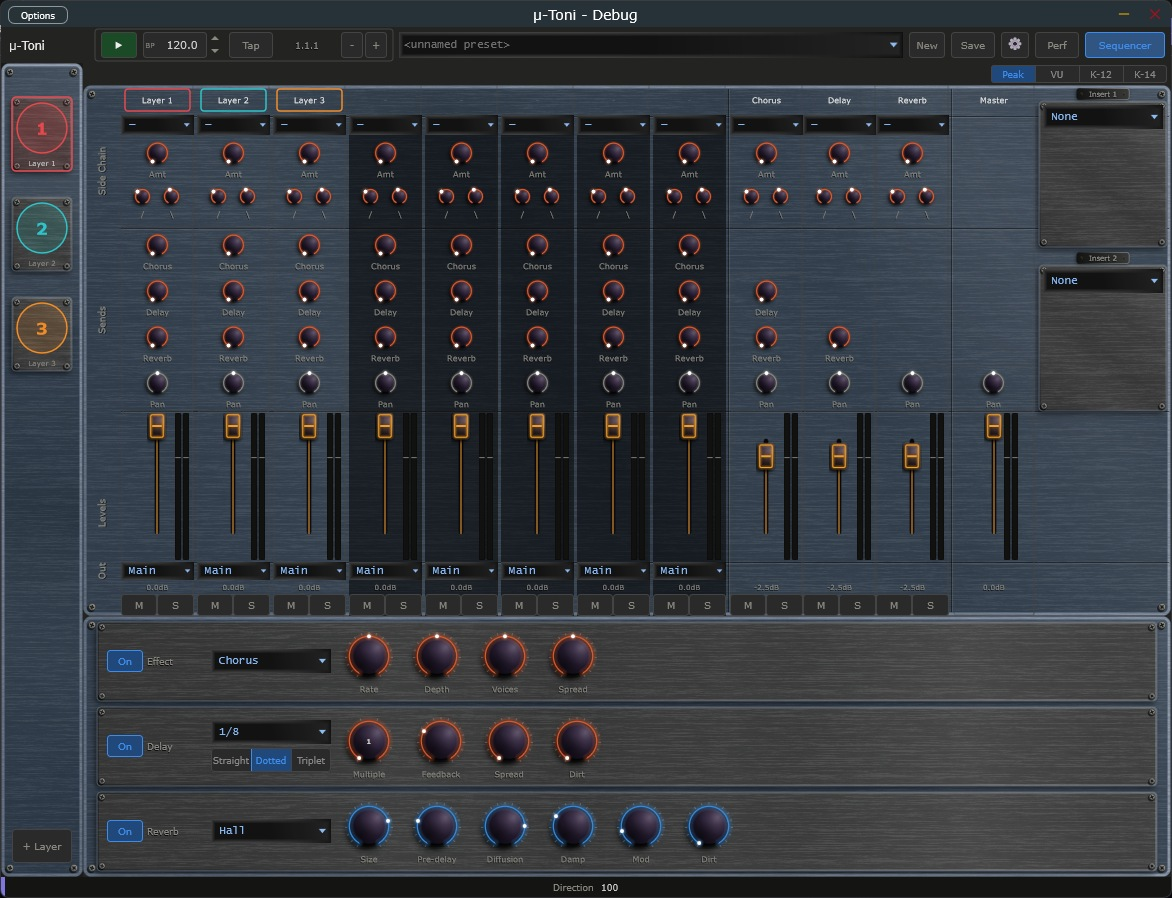Solo the Layer 3 channel
Viewport: 1172px width, 898px height.
coord(327,606)
